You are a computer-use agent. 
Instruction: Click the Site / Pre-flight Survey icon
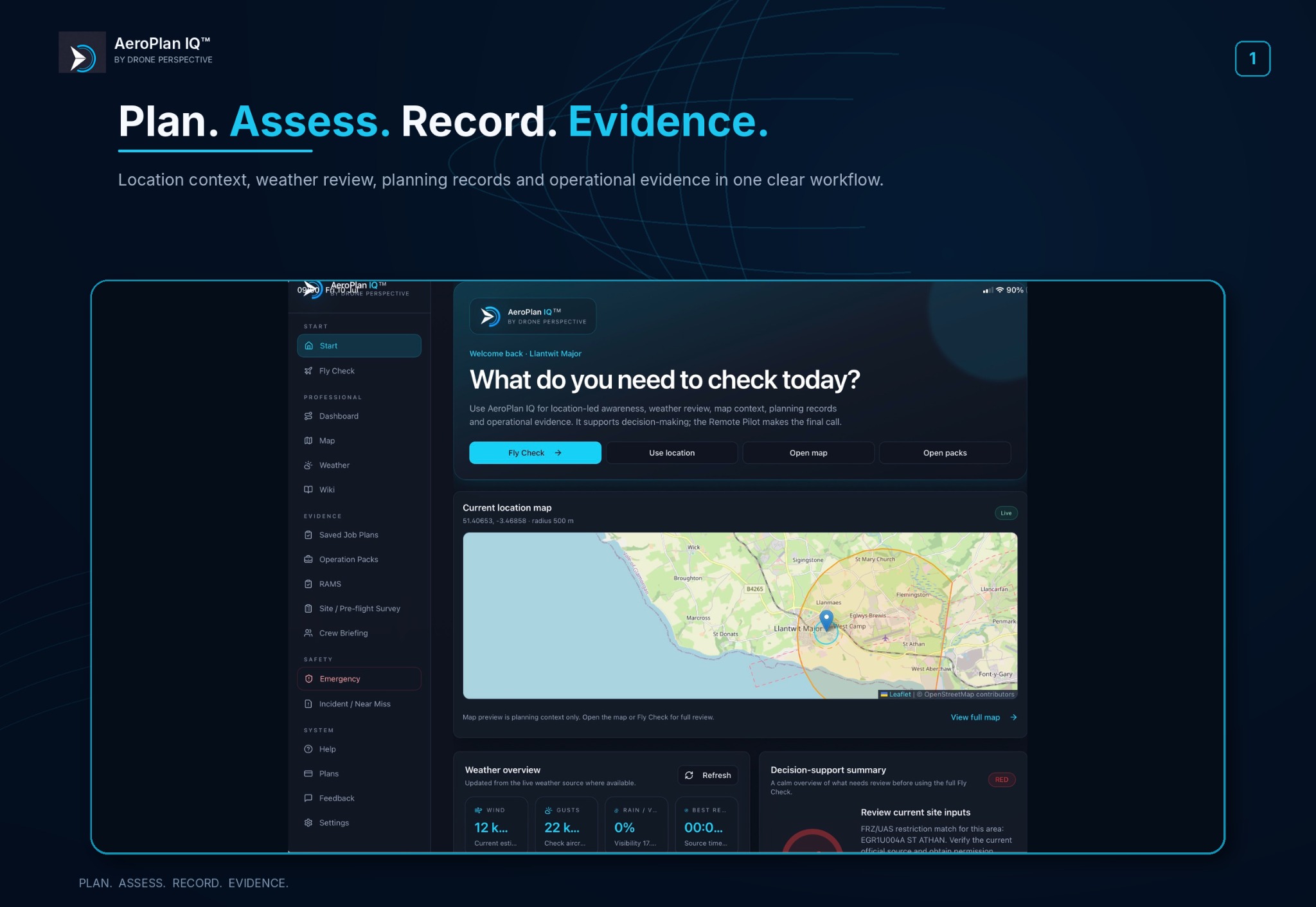(308, 608)
